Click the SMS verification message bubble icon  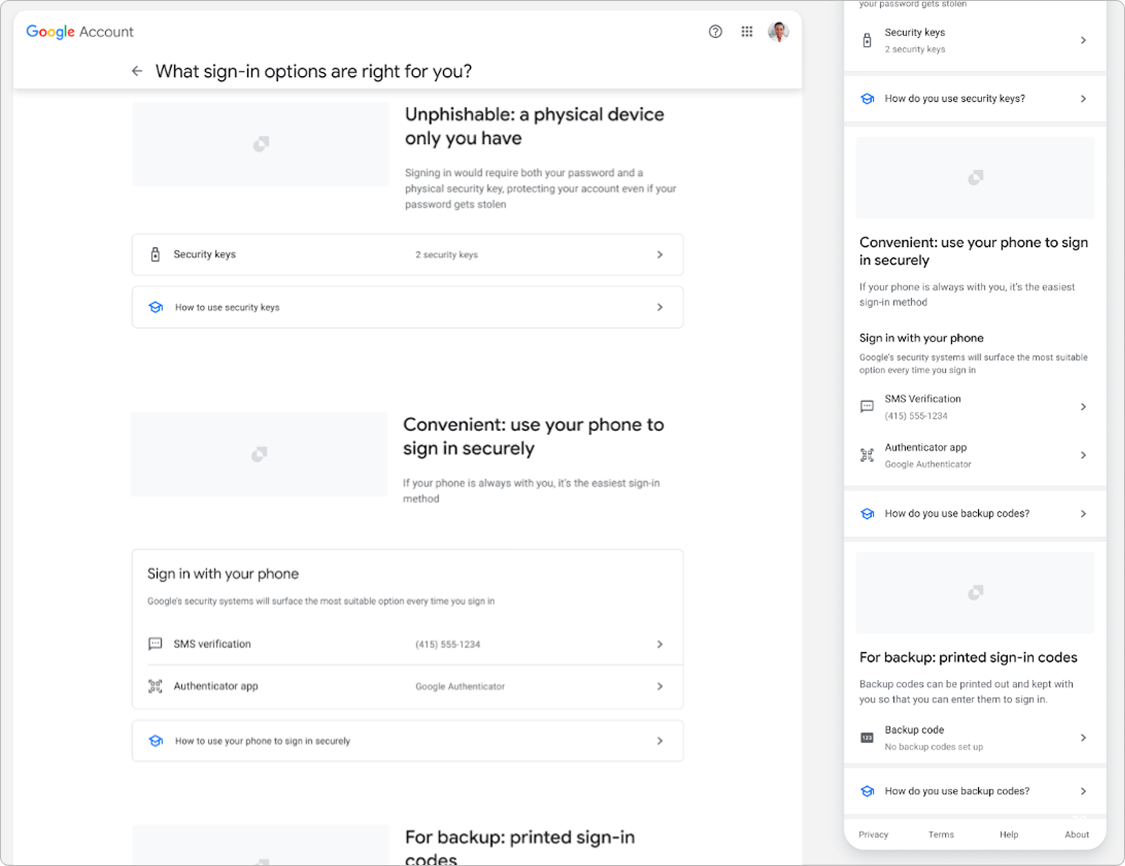155,644
